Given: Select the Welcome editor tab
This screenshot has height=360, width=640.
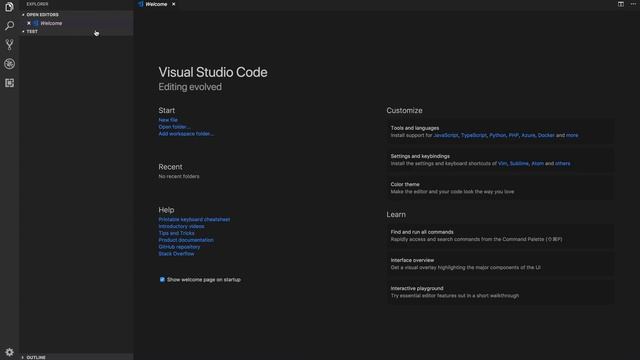Looking at the screenshot, I should [156, 4].
